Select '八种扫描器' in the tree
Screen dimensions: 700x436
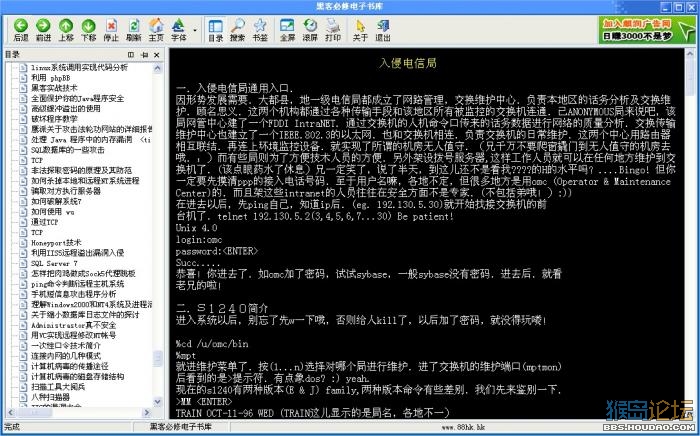50,397
